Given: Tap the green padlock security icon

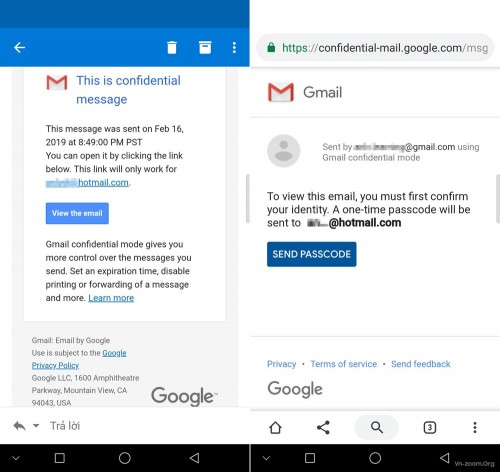Looking at the screenshot, I should point(271,47).
